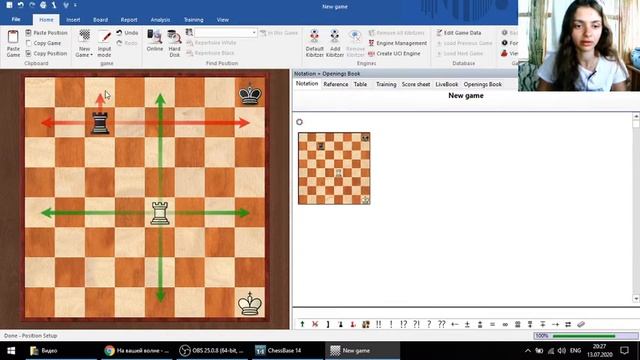Click the end variation bracket icon
Image resolution: width=640 pixels, height=360 pixels.
pyautogui.click(x=328, y=324)
